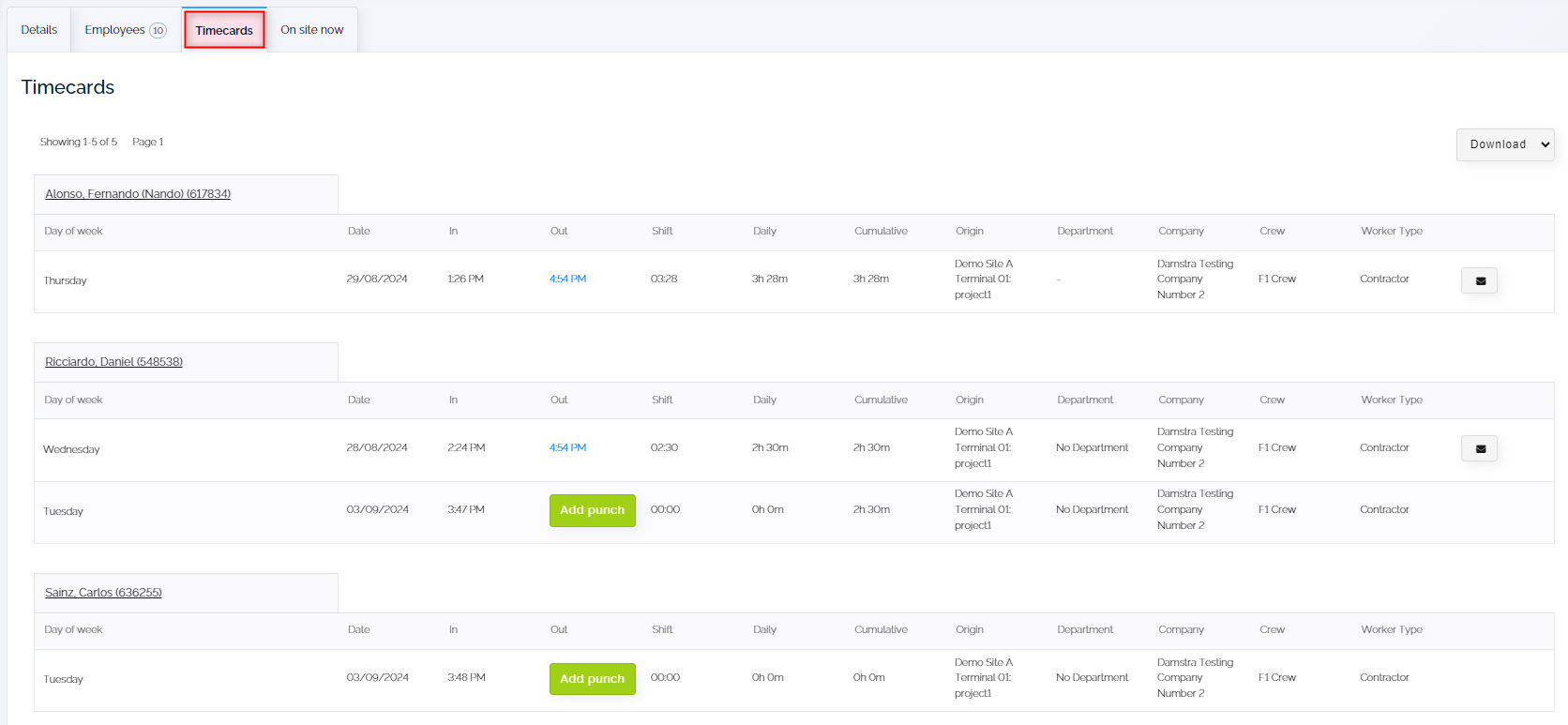
Task: Add punch for Ricciardo's Tuesday entry
Action: [x=593, y=510]
